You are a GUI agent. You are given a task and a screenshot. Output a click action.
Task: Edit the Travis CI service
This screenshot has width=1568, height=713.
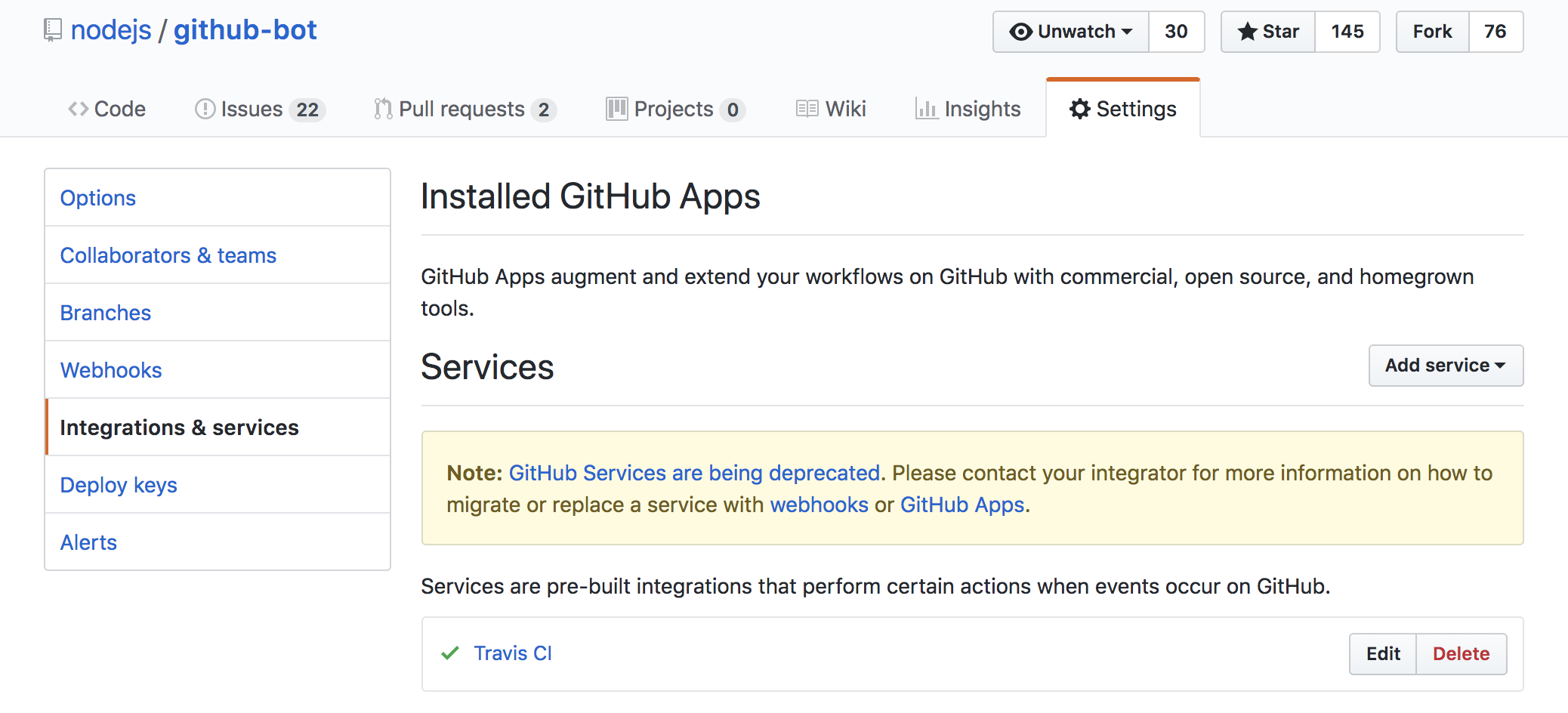[1382, 654]
